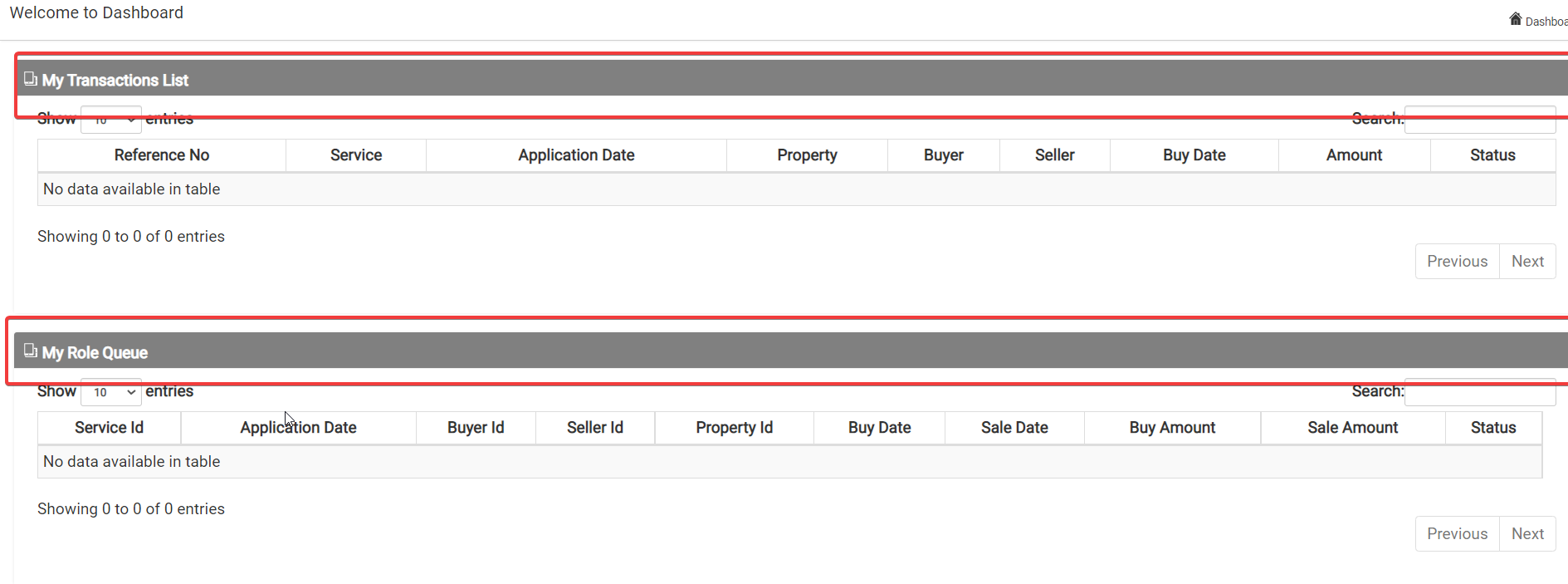Viewport: 1568px width, 584px height.
Task: Click Previous in transactions list pagination
Action: (x=1458, y=262)
